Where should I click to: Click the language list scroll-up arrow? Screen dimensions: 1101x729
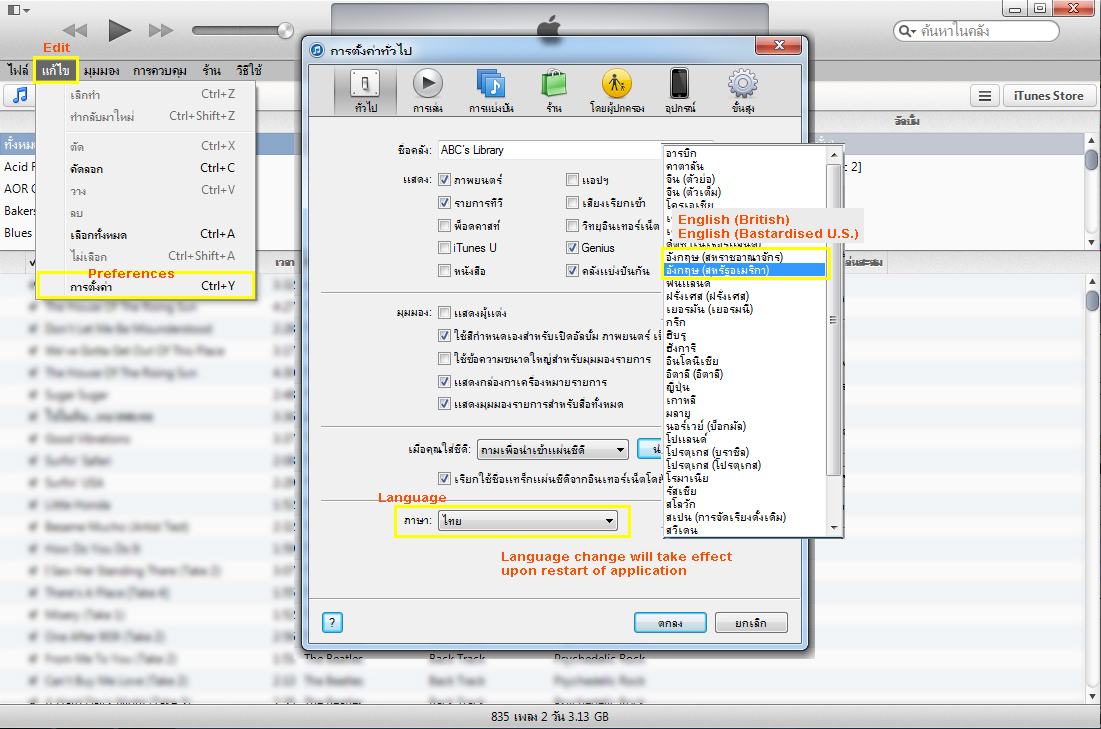[x=834, y=155]
